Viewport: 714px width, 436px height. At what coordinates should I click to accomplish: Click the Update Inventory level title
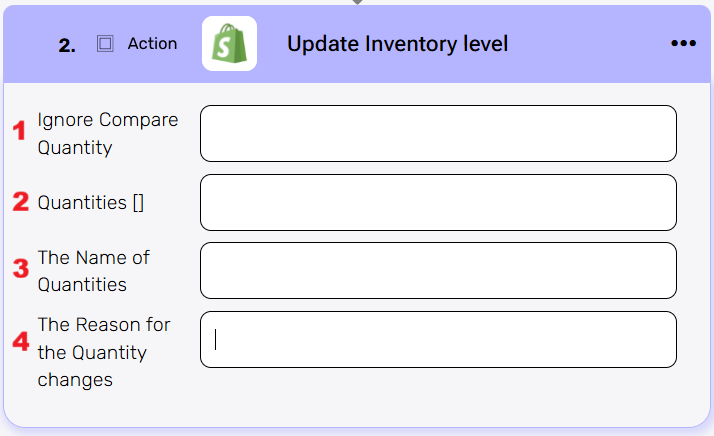click(x=397, y=44)
